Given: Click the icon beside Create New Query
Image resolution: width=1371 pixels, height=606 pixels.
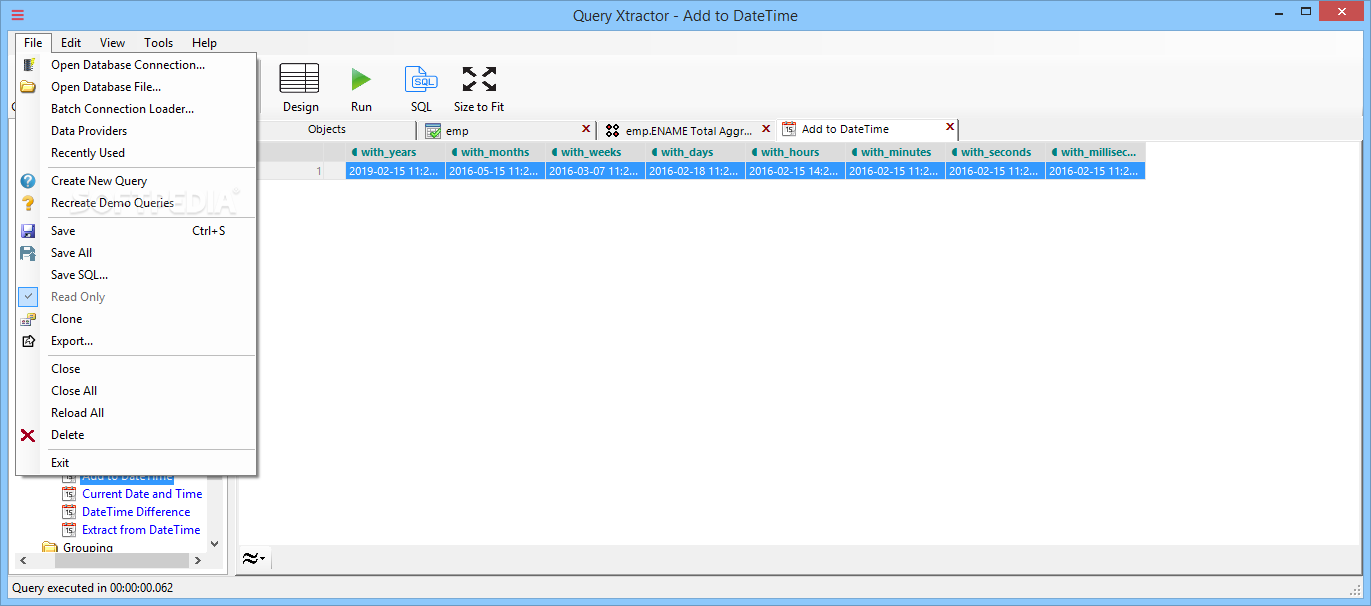Looking at the screenshot, I should pyautogui.click(x=29, y=181).
